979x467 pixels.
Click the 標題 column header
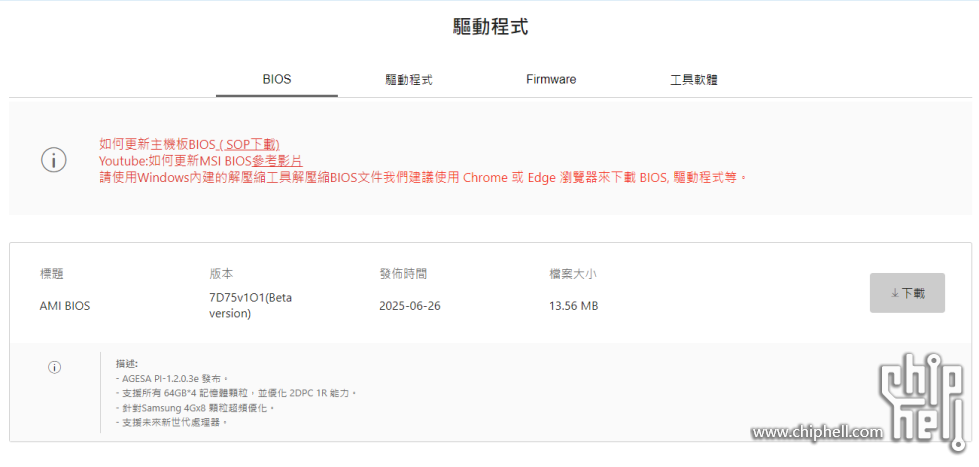51,274
